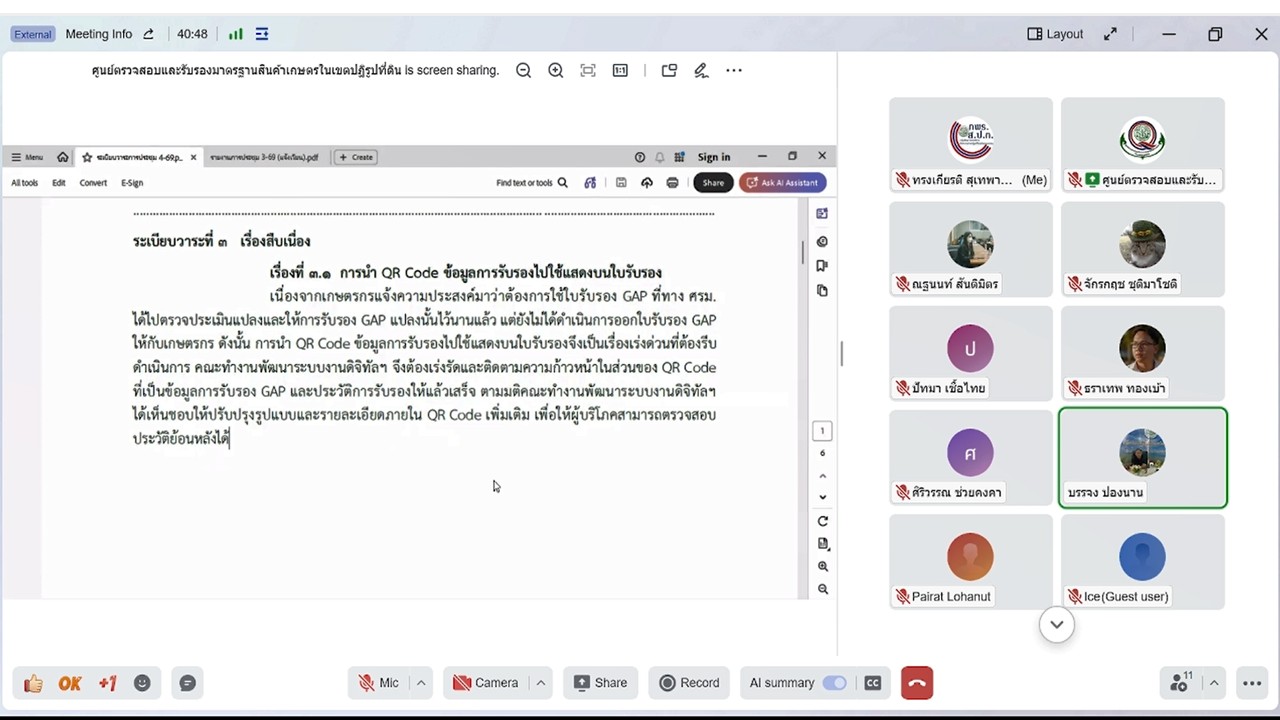Click the Read Aloud glasses icon
1280x720 pixels.
(590, 182)
